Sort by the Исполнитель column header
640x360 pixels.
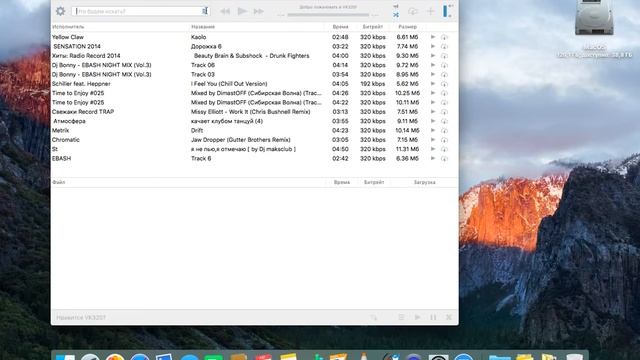(68, 27)
